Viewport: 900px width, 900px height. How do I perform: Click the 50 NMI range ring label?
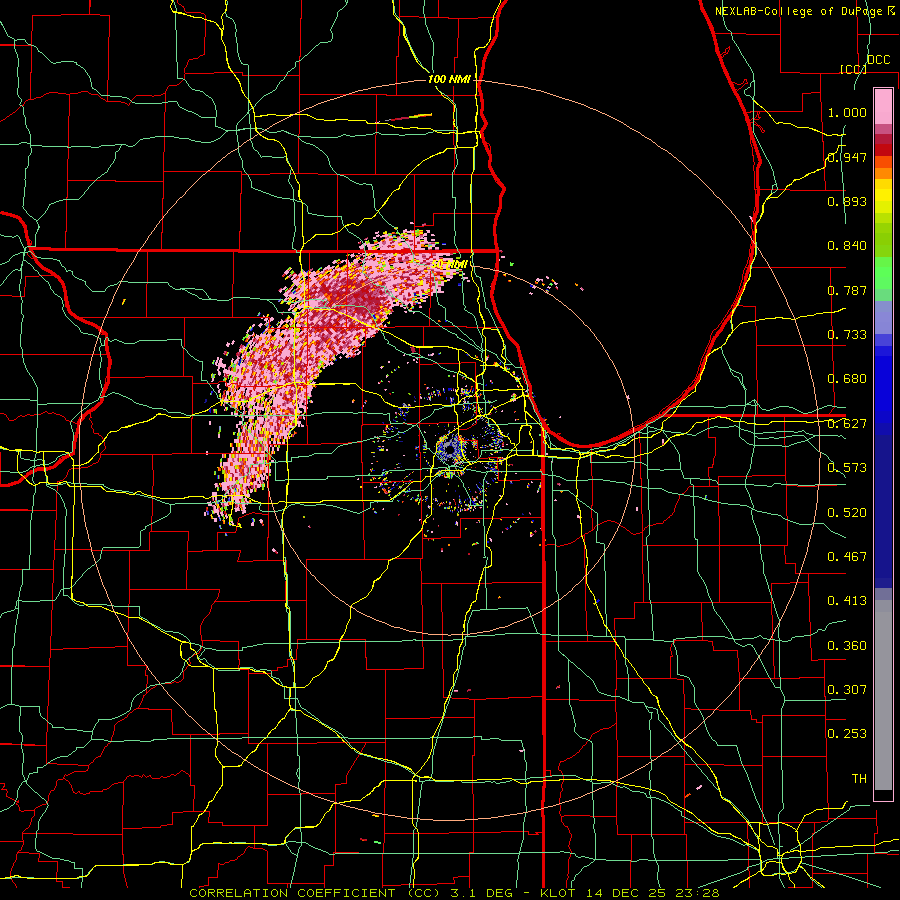click(449, 265)
